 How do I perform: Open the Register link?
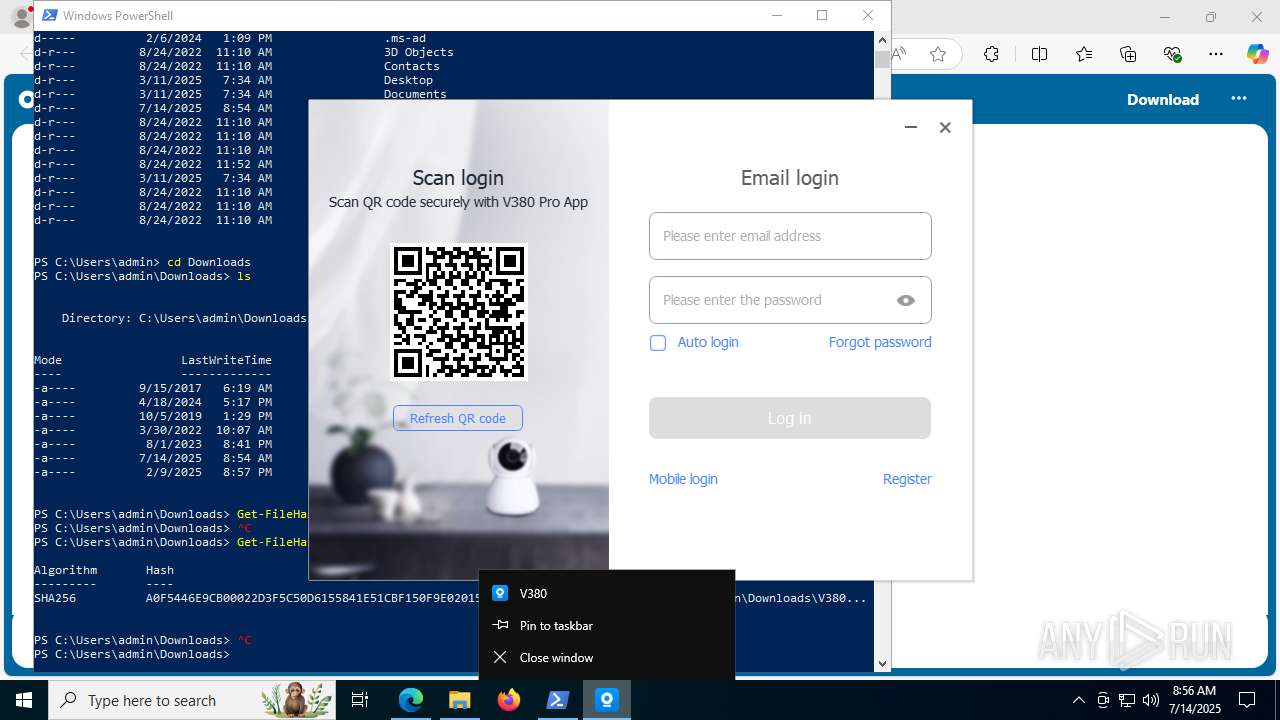[x=907, y=479]
